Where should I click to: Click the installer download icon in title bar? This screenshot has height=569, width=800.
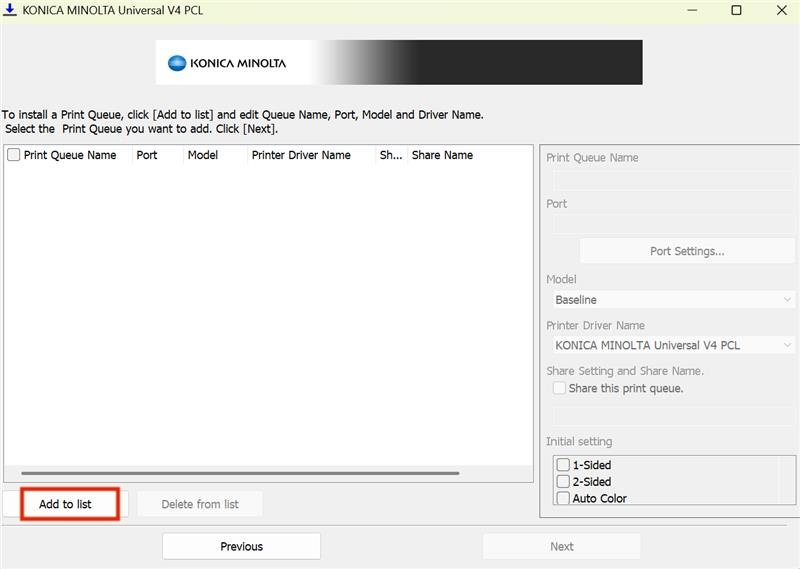click(9, 10)
